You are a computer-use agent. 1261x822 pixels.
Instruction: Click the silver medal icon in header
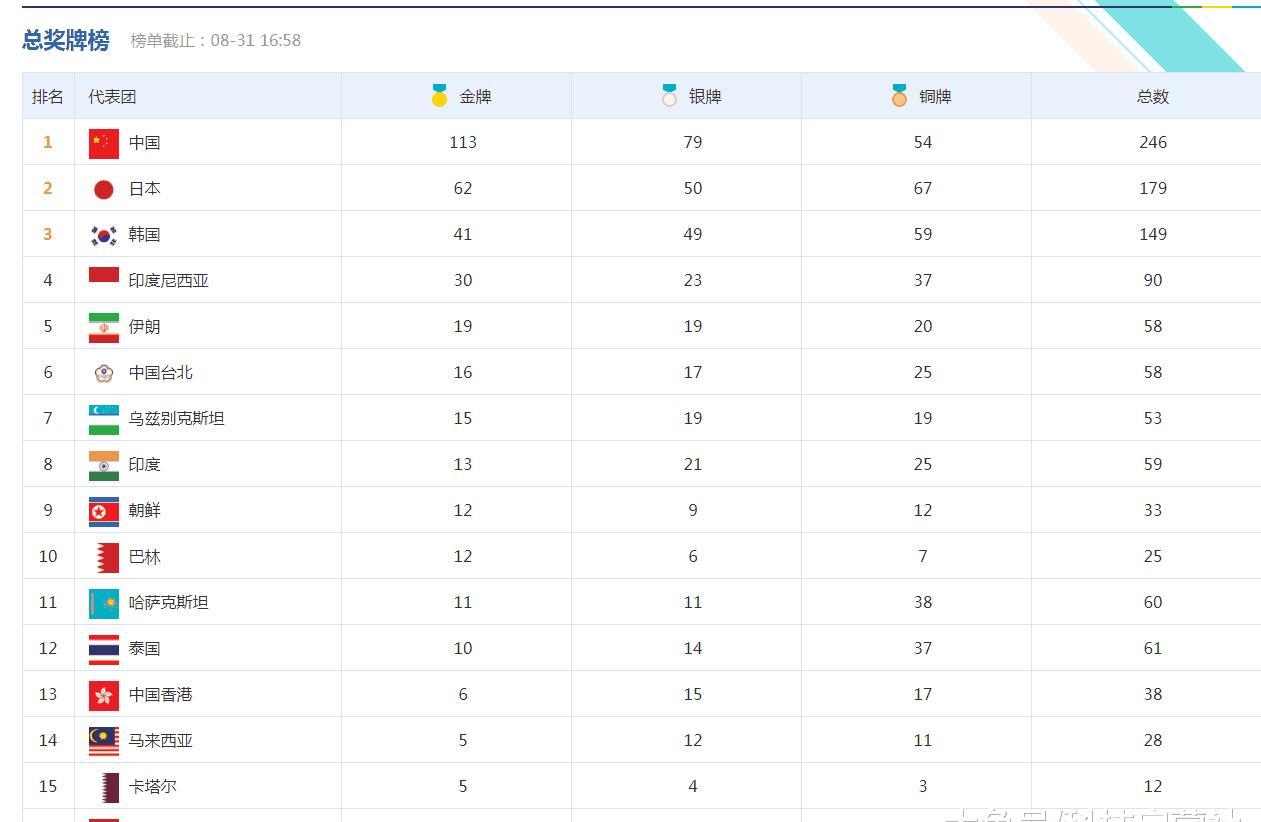tap(669, 96)
